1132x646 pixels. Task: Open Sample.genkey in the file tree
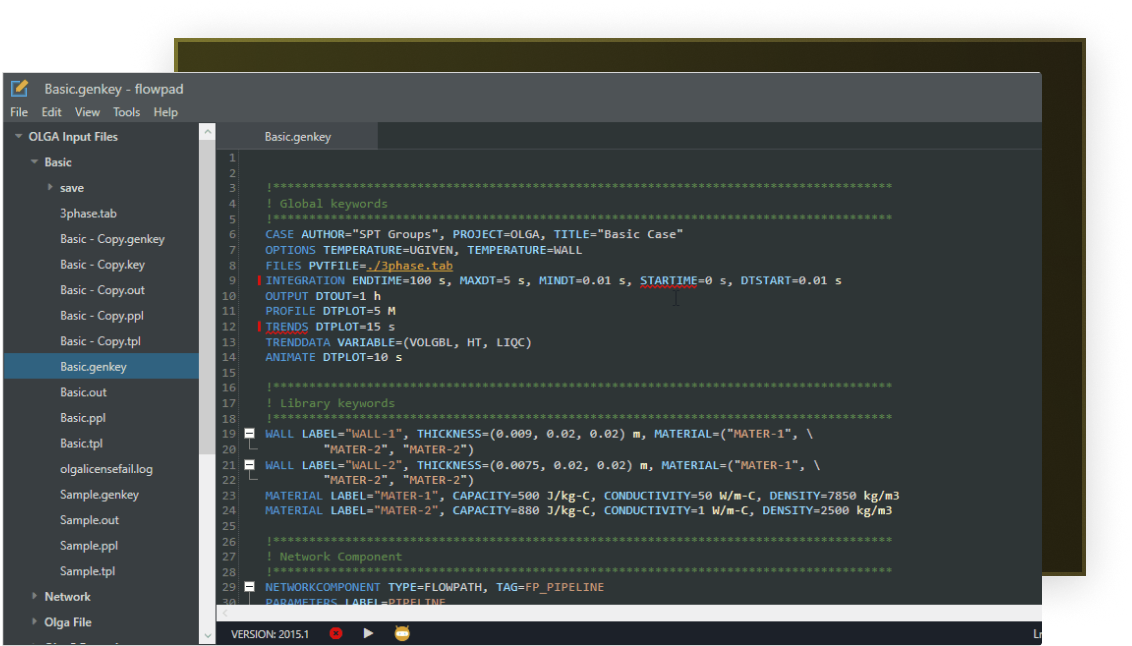point(99,495)
